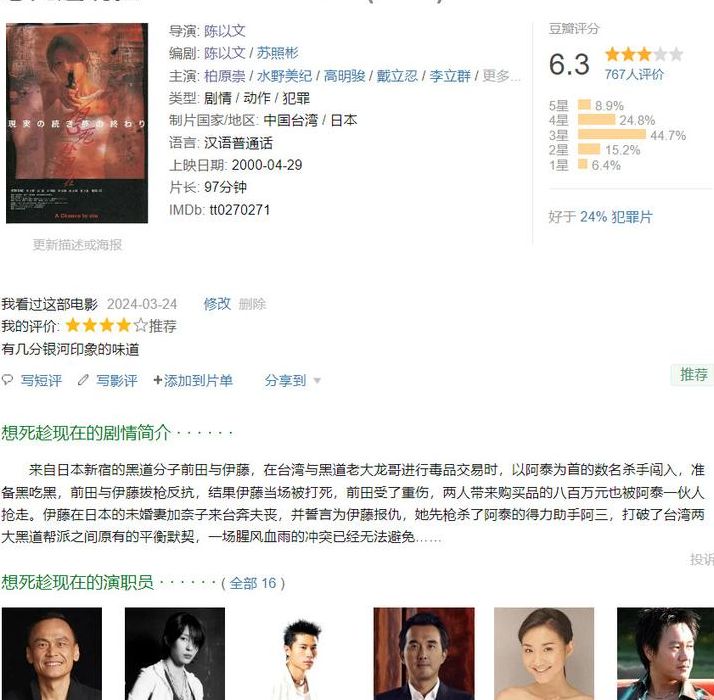Open the 犯罪片 genre ranking link
This screenshot has width=714, height=700.
[x=632, y=217]
